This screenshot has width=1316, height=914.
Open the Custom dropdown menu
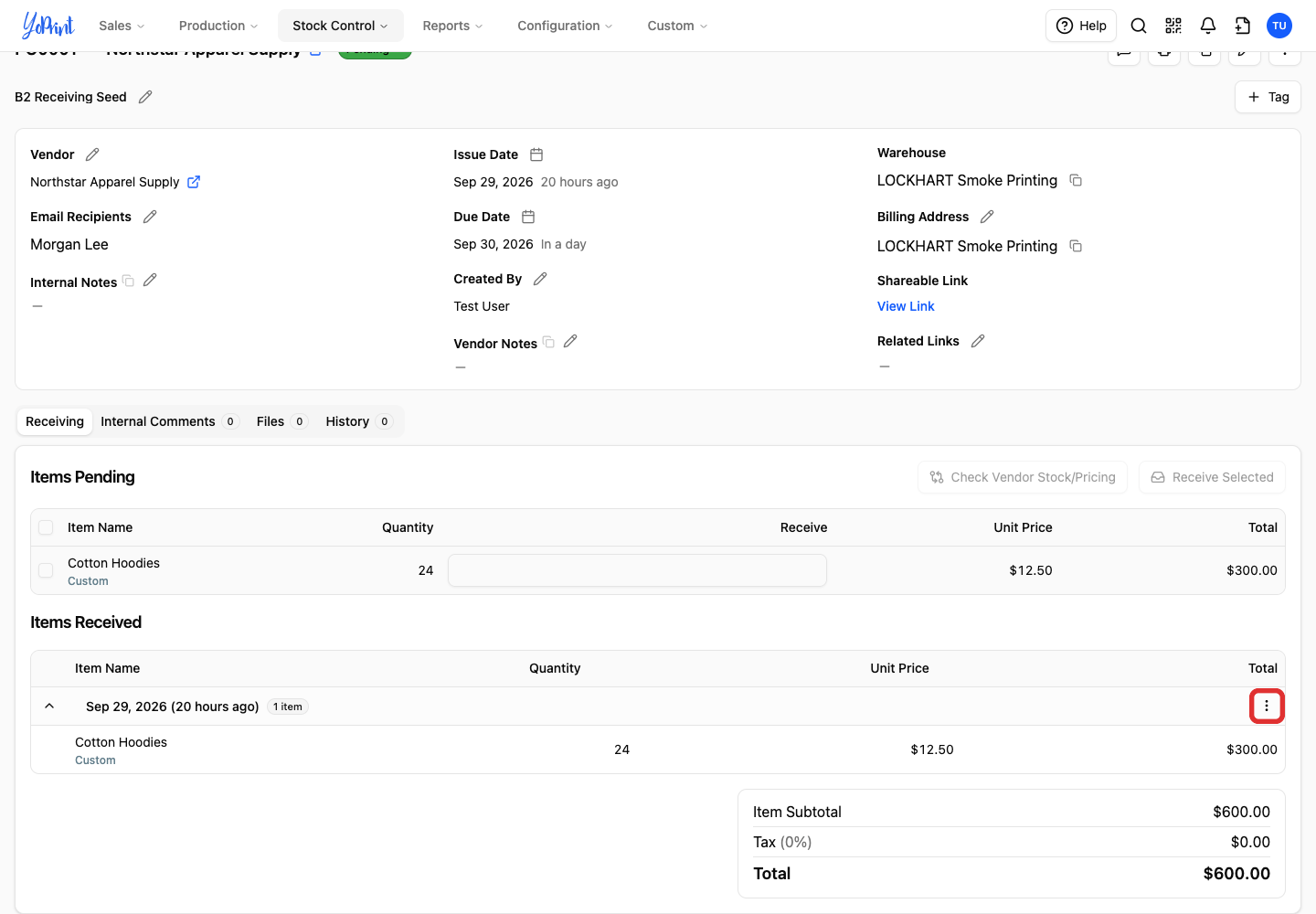677,26
